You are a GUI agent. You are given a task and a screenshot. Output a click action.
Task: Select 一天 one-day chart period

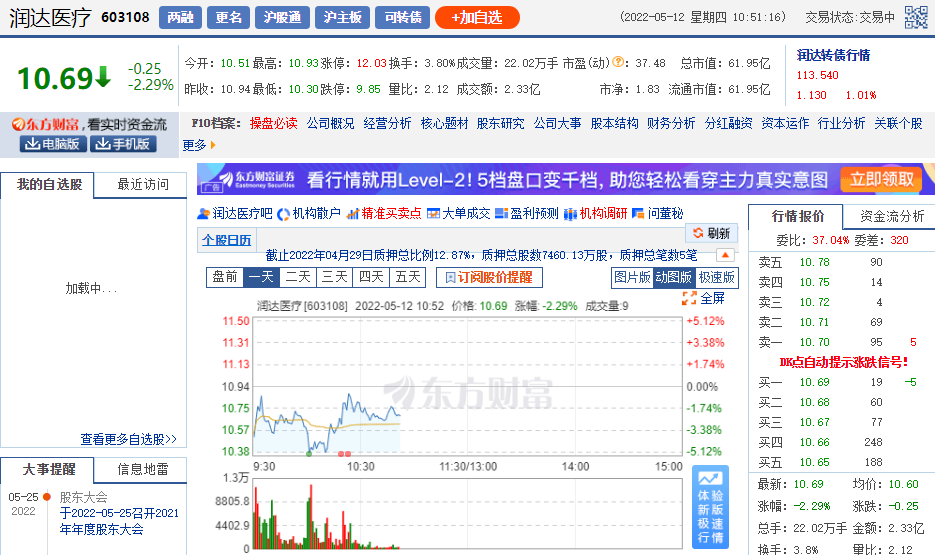click(261, 277)
